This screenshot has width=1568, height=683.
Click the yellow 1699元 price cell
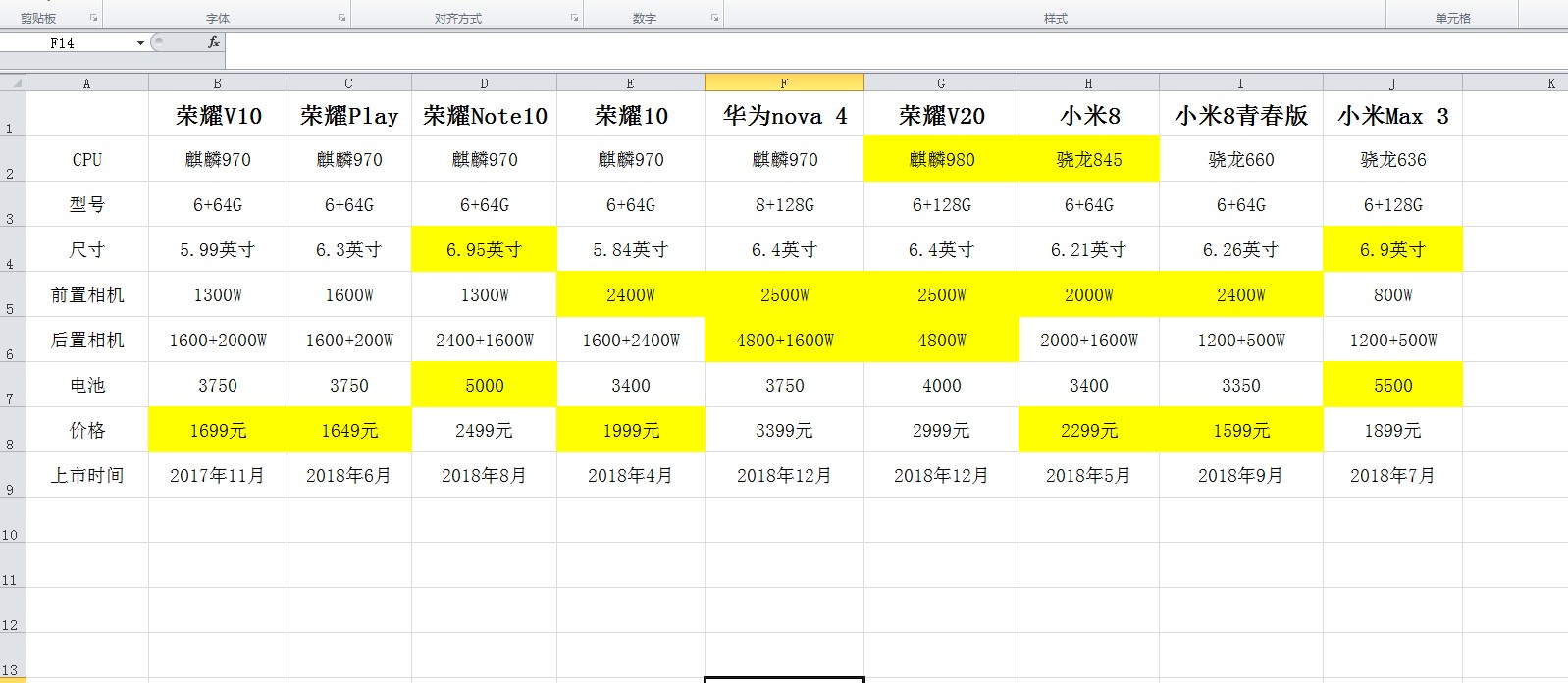click(x=218, y=430)
